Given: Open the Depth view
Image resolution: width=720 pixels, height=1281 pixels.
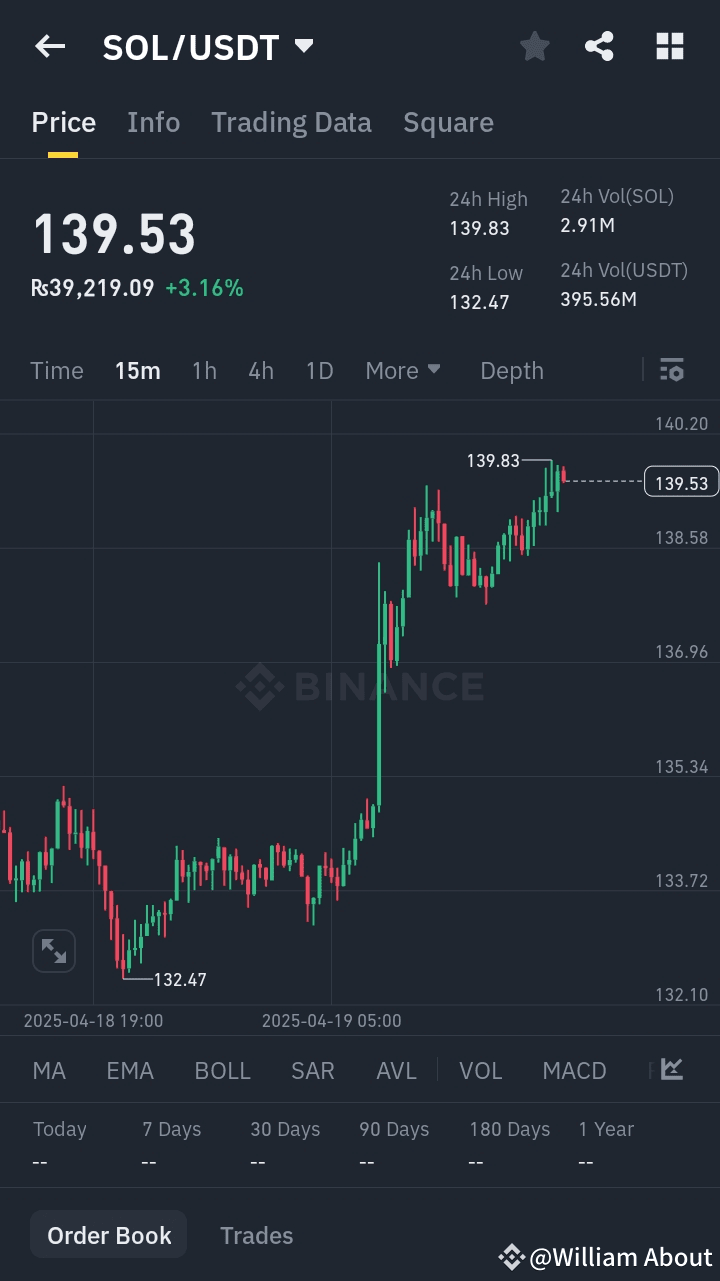Looking at the screenshot, I should [511, 370].
